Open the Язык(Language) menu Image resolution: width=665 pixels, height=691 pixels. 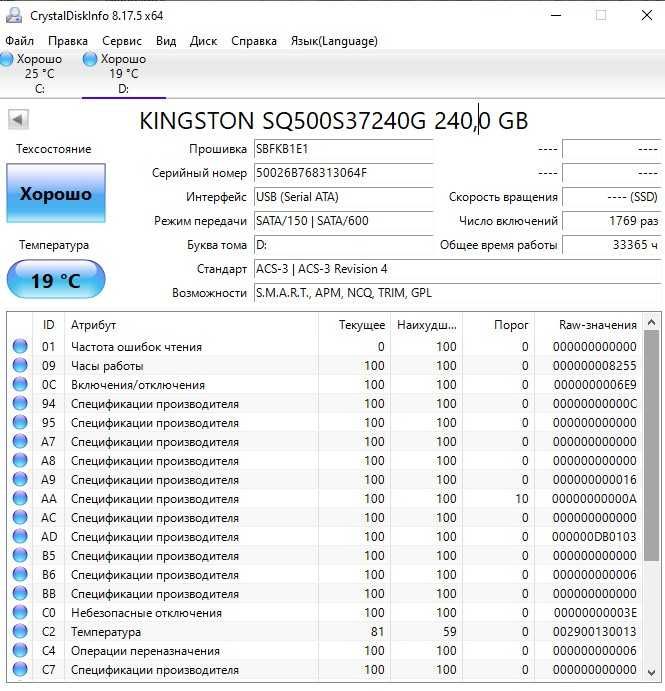[x=334, y=41]
